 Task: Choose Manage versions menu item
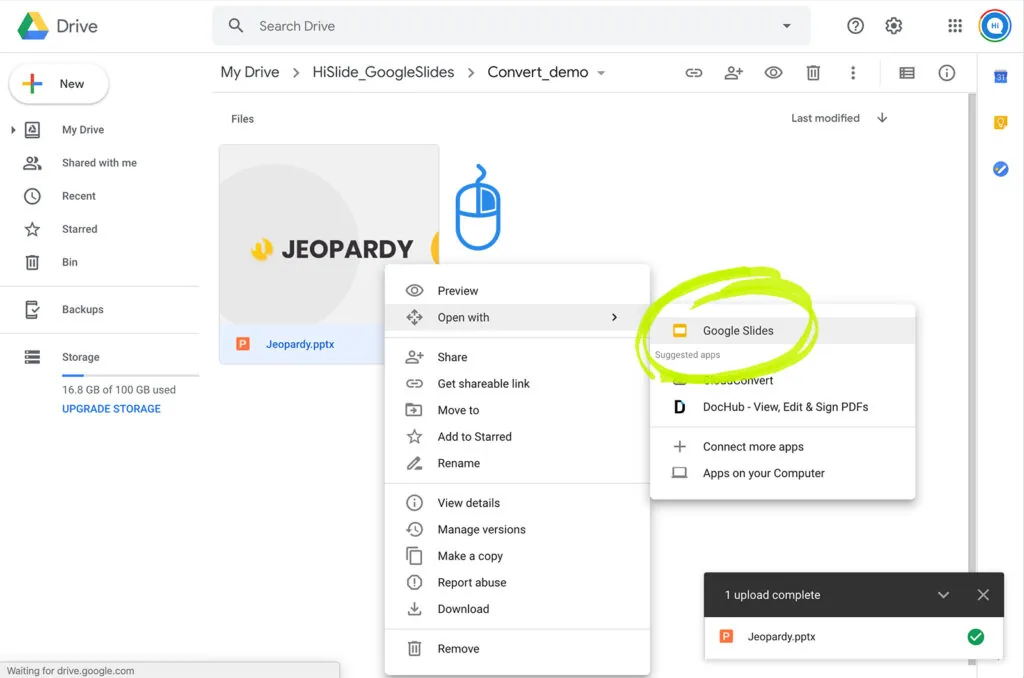coord(517,530)
